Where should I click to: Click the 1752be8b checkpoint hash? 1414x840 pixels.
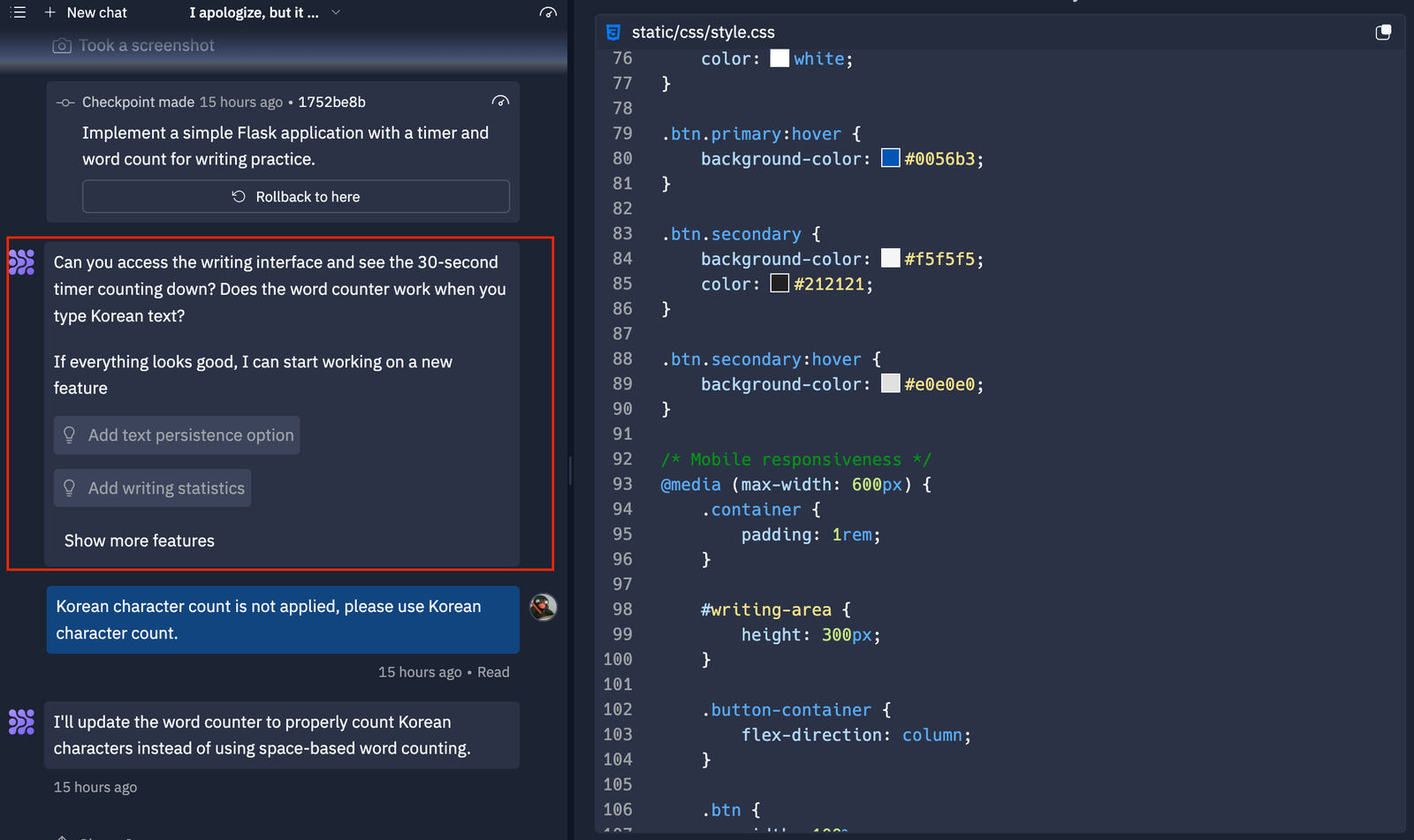(x=331, y=102)
